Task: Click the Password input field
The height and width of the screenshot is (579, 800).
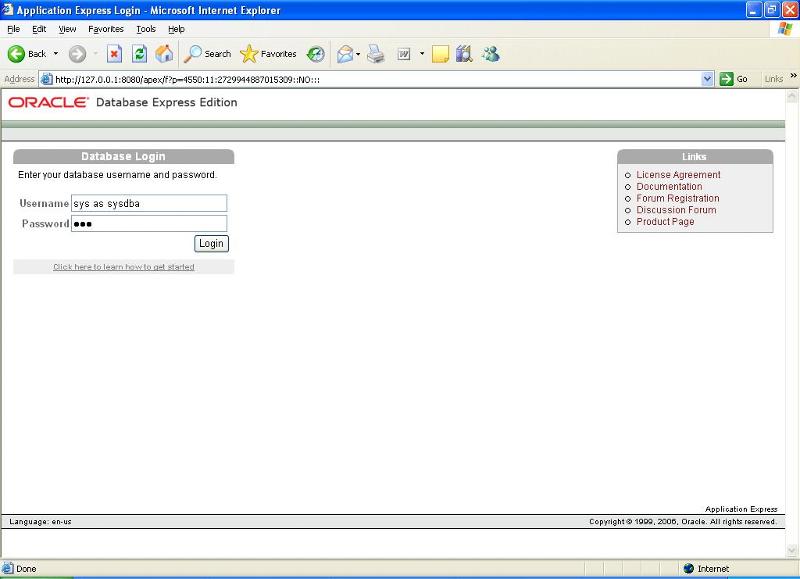Action: point(149,223)
